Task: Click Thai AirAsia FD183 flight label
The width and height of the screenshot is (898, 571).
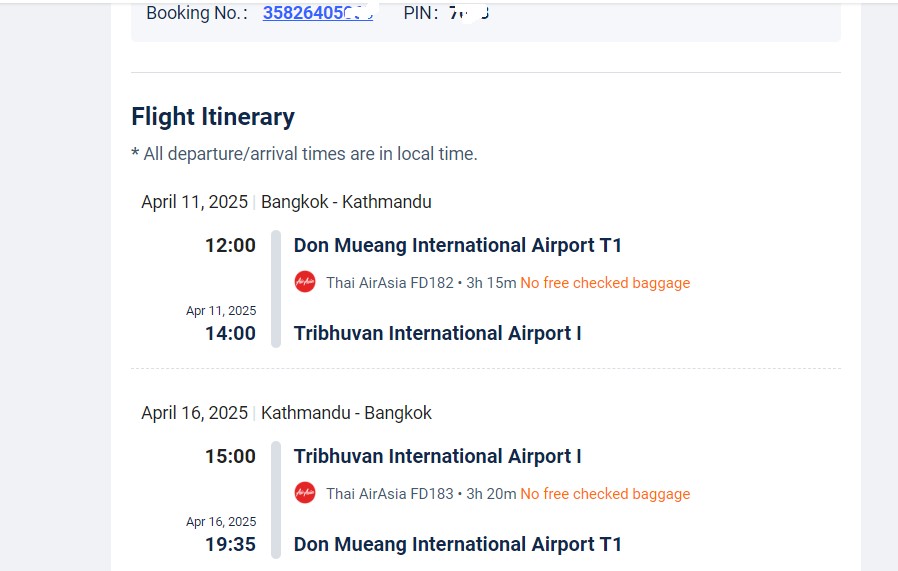Action: 389,494
